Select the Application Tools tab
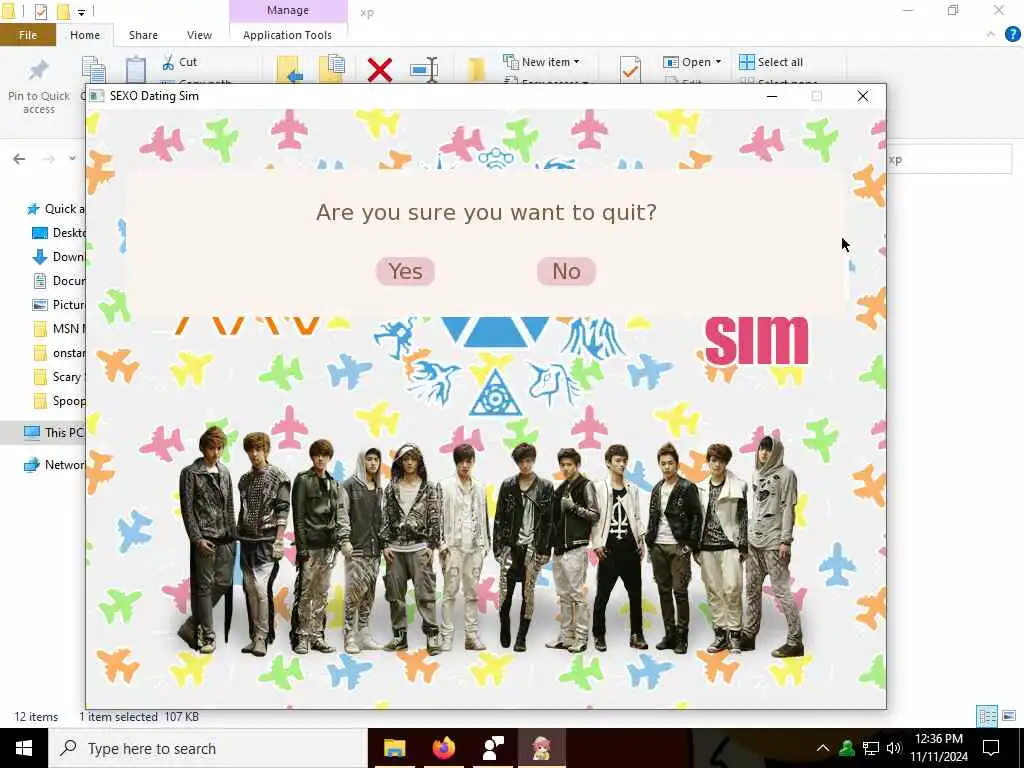Viewport: 1024px width, 768px height. point(287,35)
